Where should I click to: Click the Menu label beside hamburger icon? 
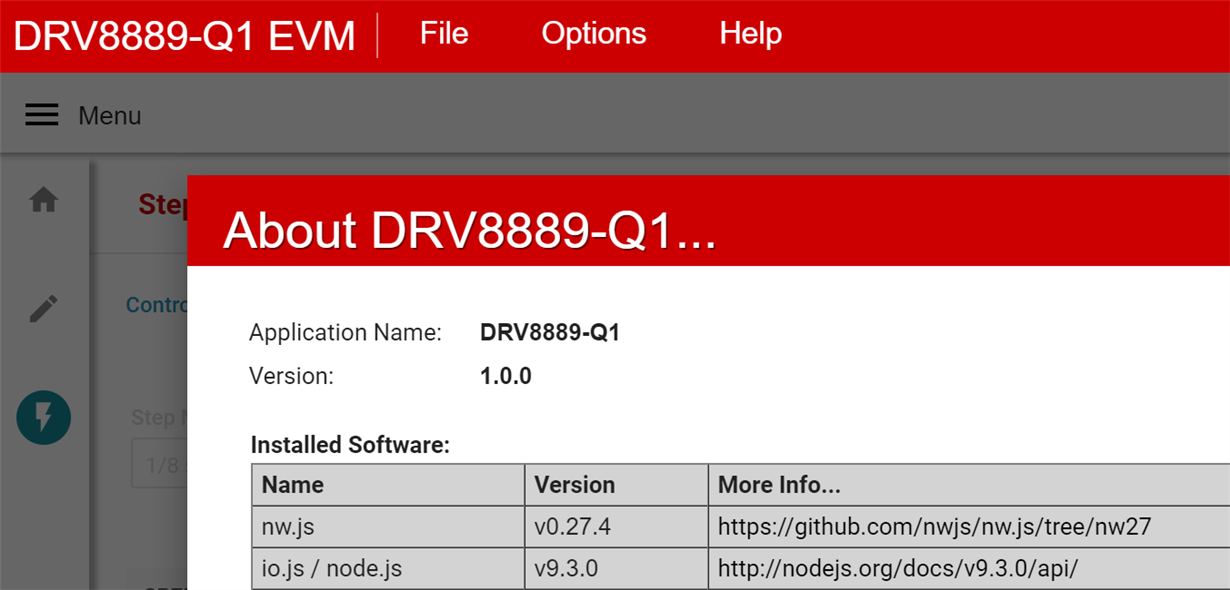tap(110, 116)
